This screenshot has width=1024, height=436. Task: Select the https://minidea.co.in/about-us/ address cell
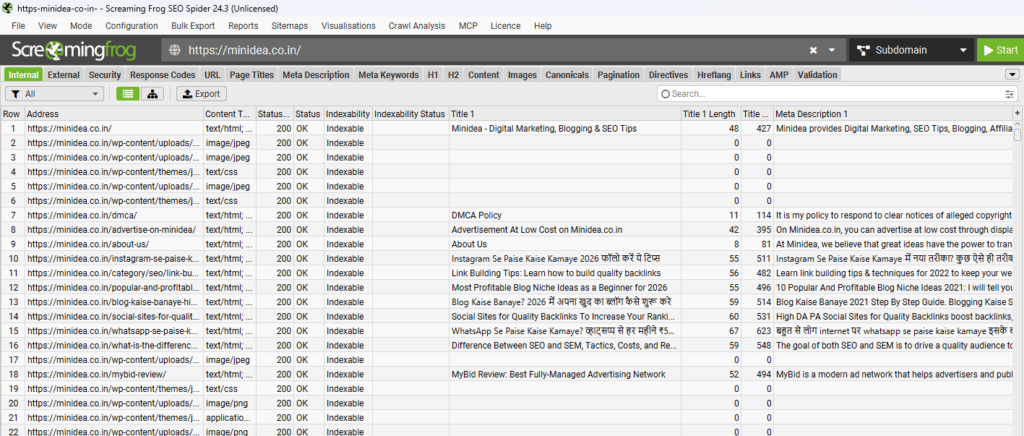[114, 244]
